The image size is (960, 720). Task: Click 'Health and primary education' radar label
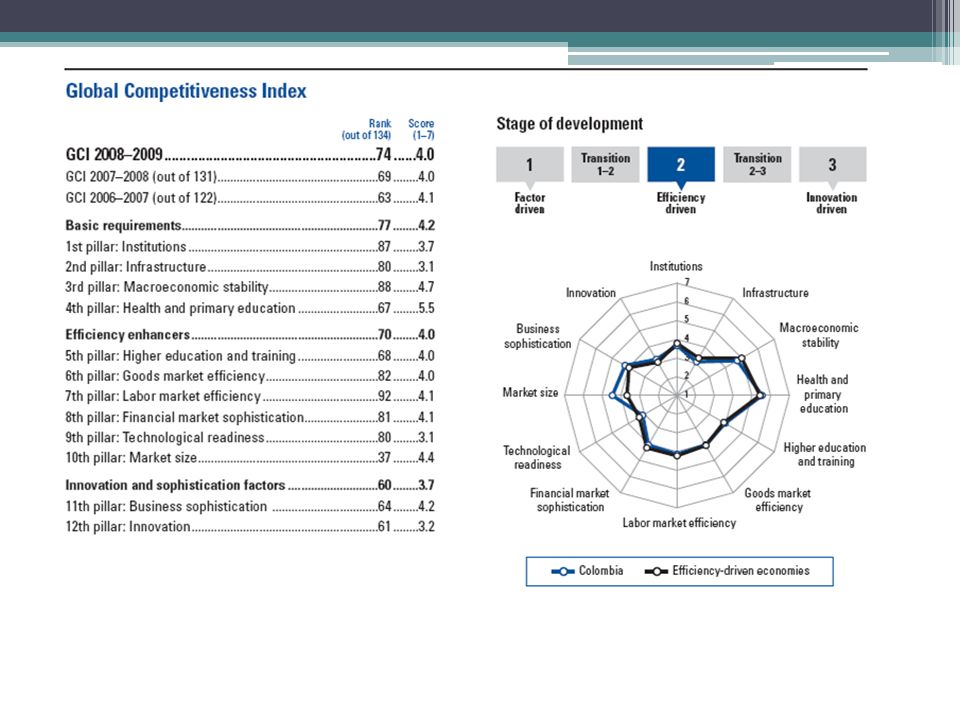click(x=823, y=394)
